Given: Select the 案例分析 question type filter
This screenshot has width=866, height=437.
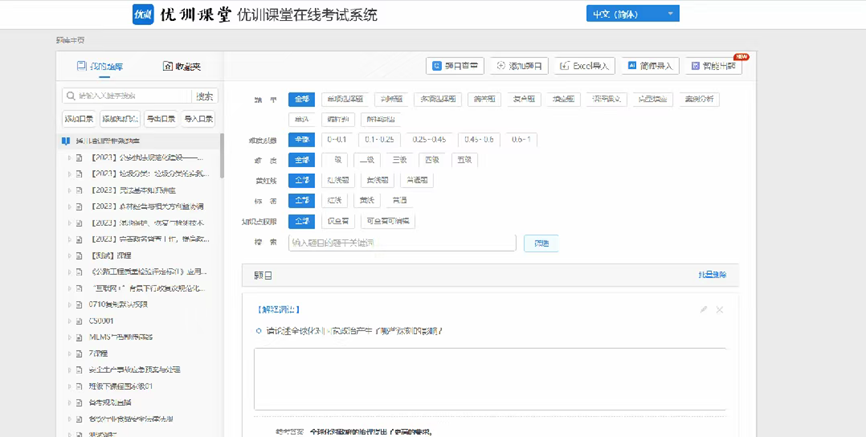Looking at the screenshot, I should [695, 99].
